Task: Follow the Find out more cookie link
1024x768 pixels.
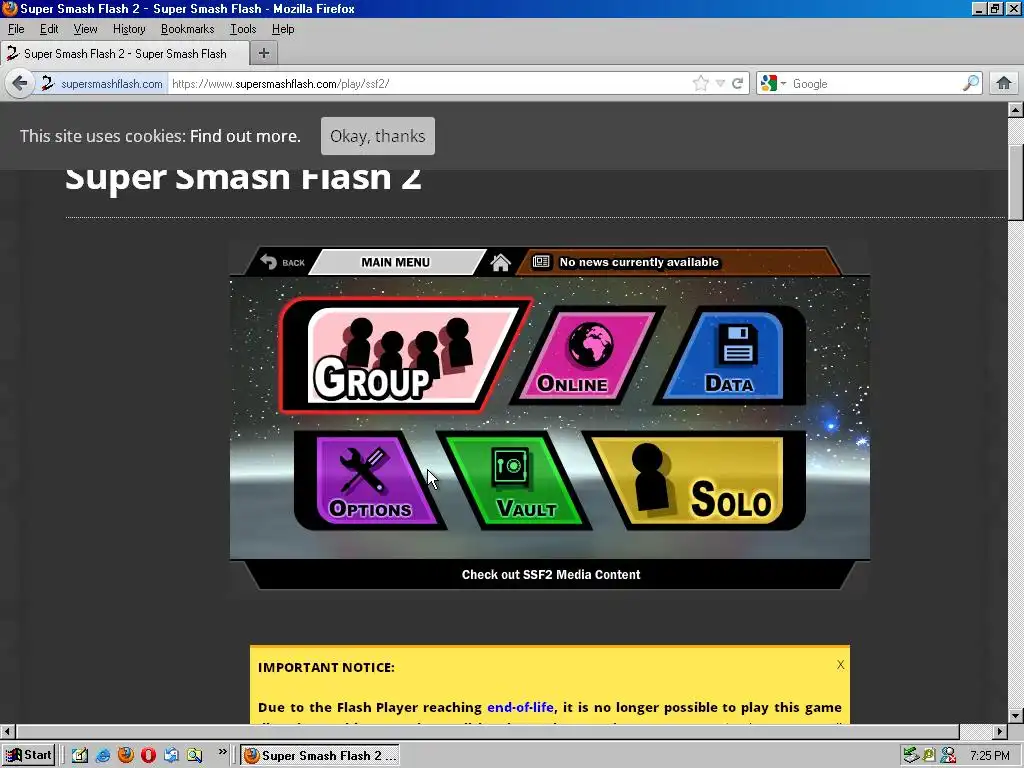Action: pyautogui.click(x=245, y=136)
